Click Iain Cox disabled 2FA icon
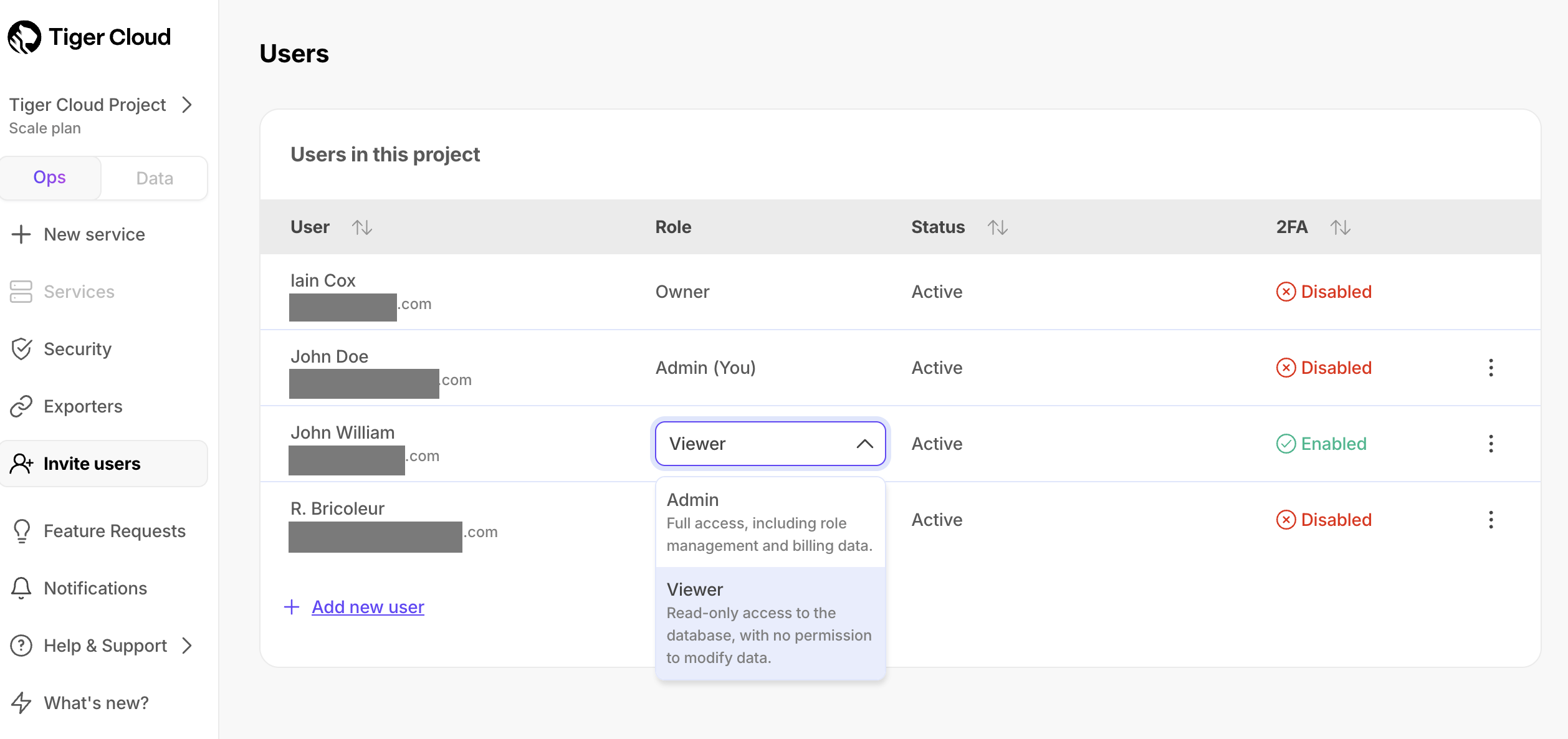1568x739 pixels. click(1286, 292)
